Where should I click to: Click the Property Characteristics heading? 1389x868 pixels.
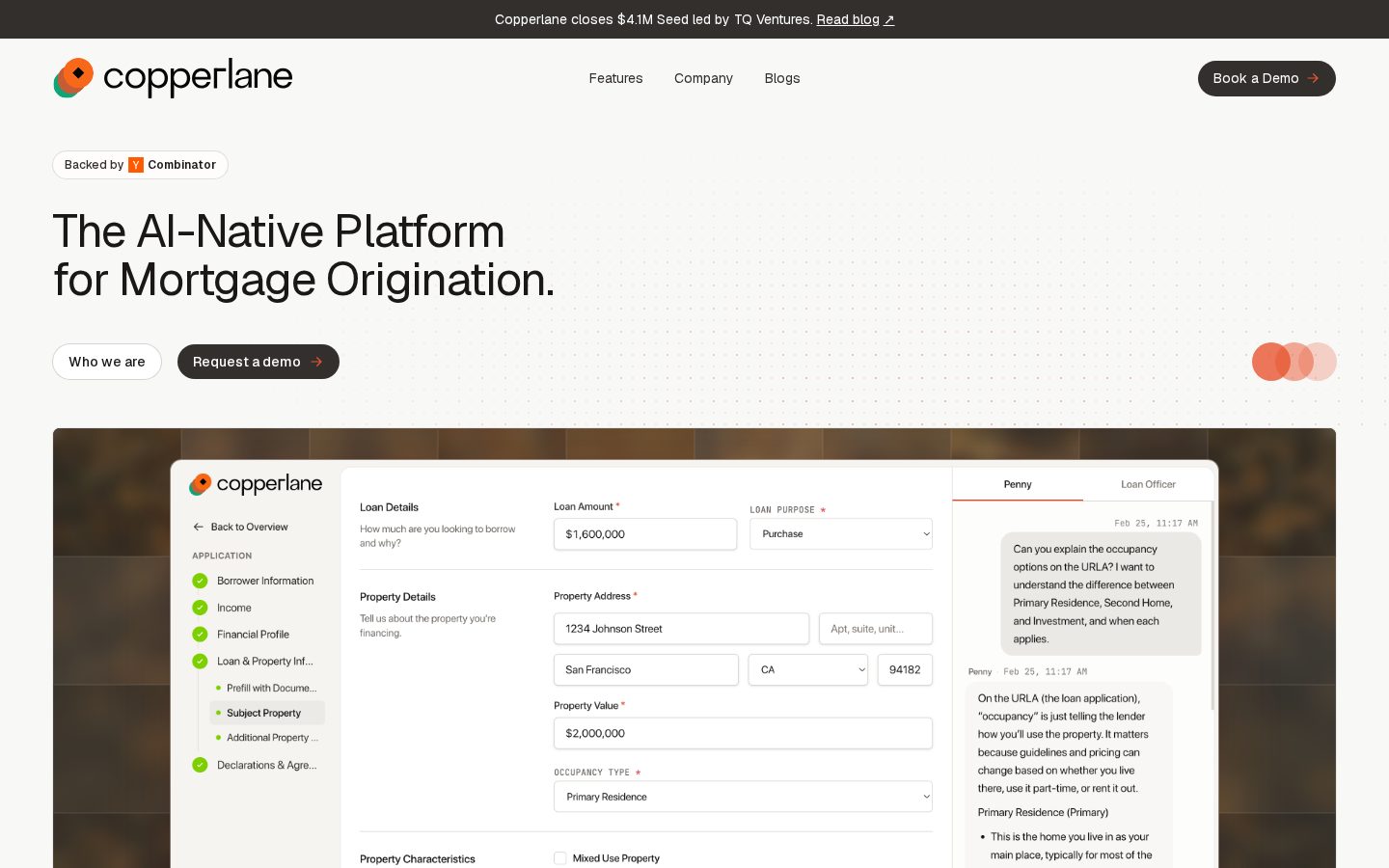[418, 859]
